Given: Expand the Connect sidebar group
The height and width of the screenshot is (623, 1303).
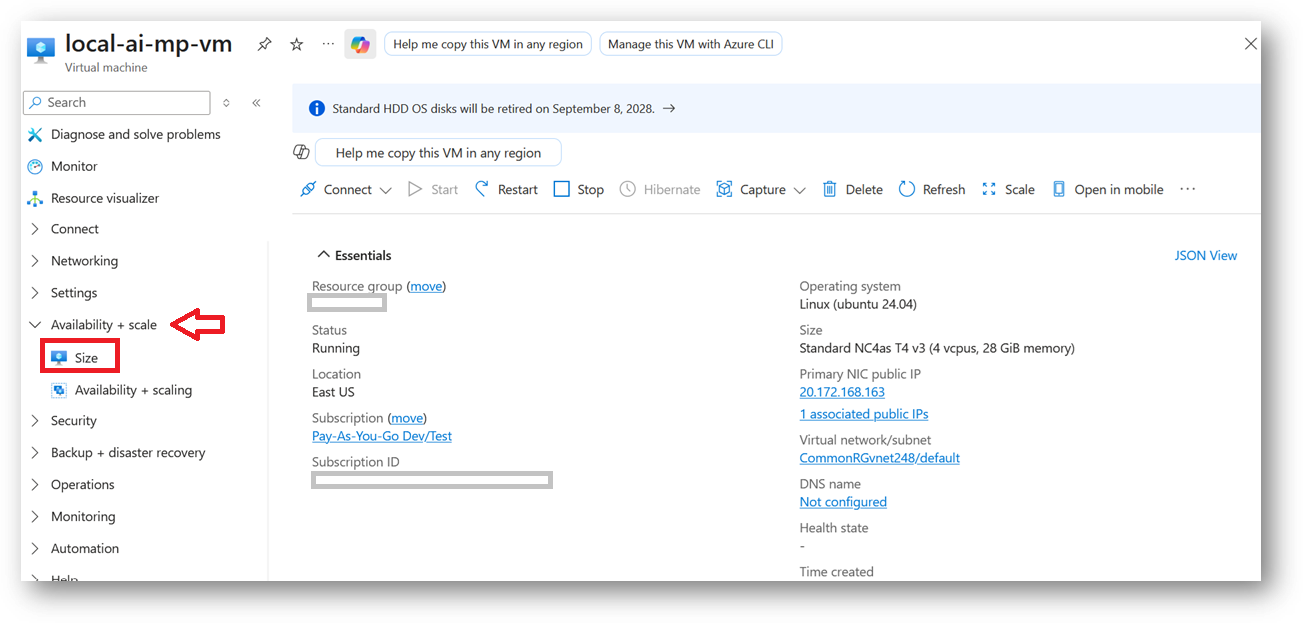Looking at the screenshot, I should [x=35, y=229].
